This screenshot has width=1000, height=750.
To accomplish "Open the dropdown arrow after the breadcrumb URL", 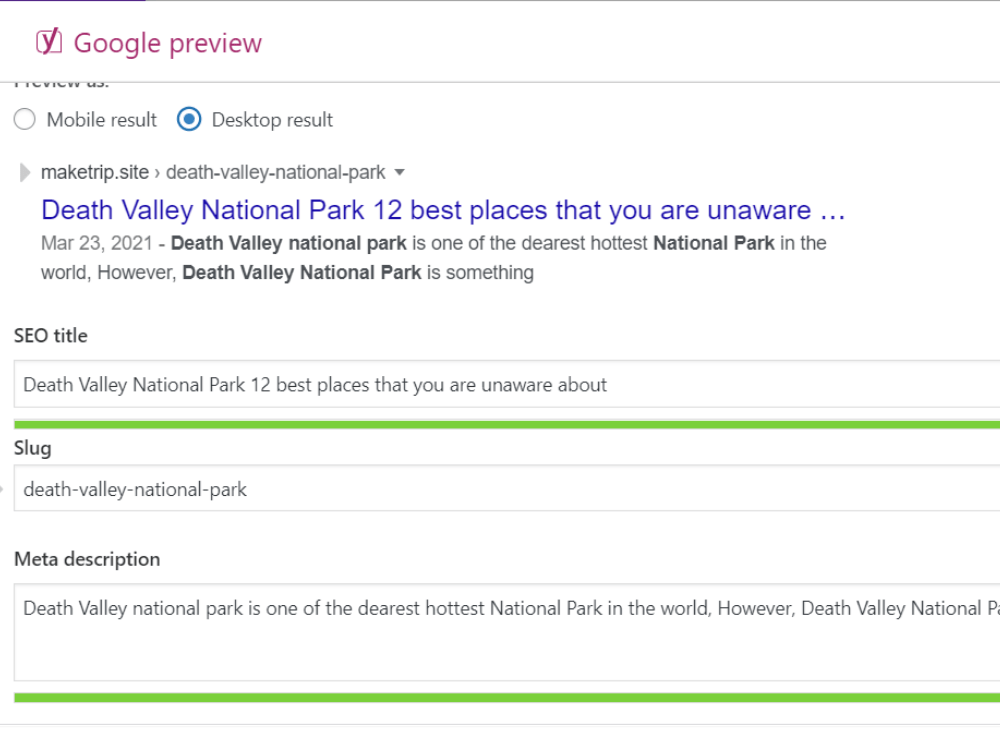I will 400,172.
